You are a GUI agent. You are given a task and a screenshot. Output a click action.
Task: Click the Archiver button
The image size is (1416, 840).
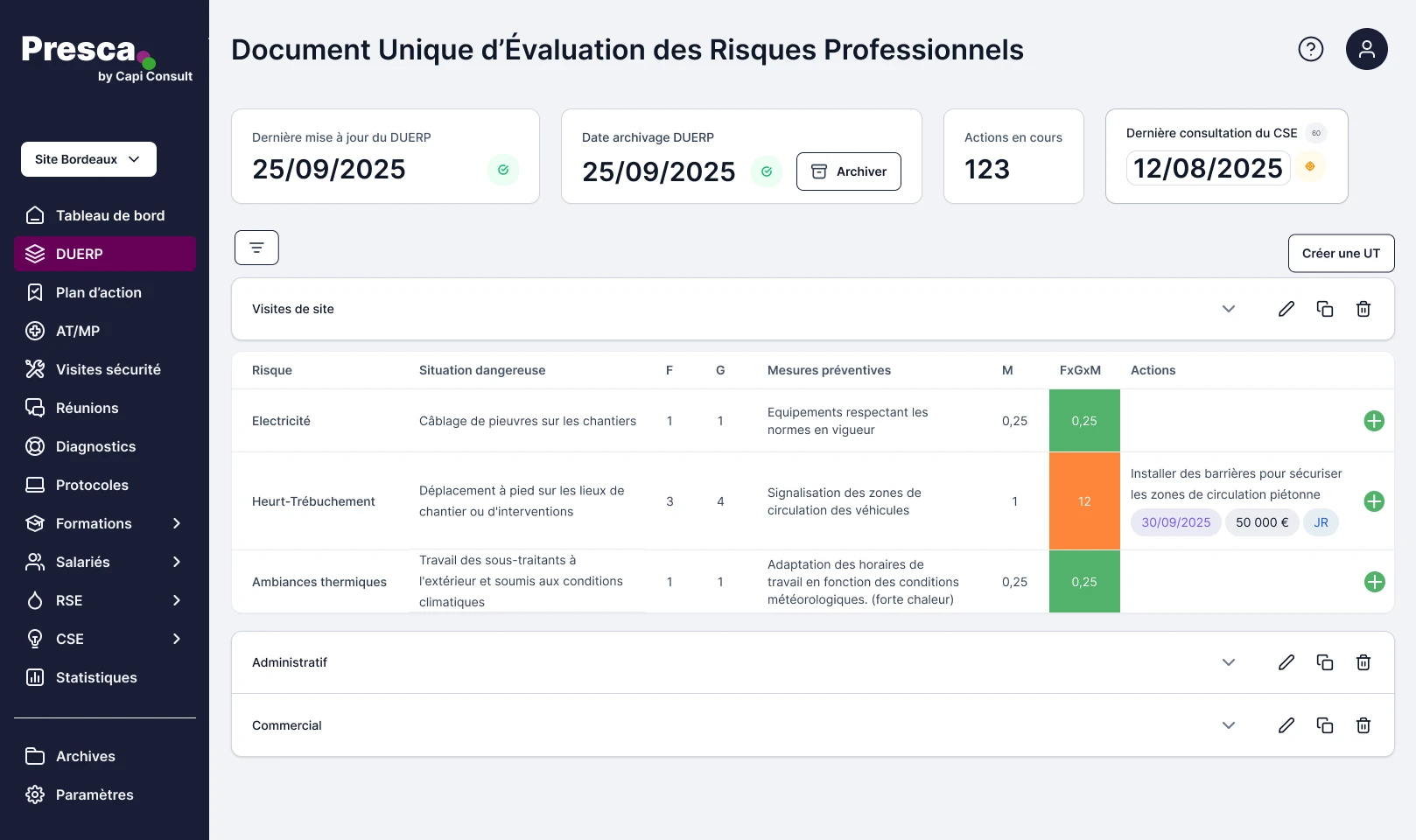(x=848, y=171)
